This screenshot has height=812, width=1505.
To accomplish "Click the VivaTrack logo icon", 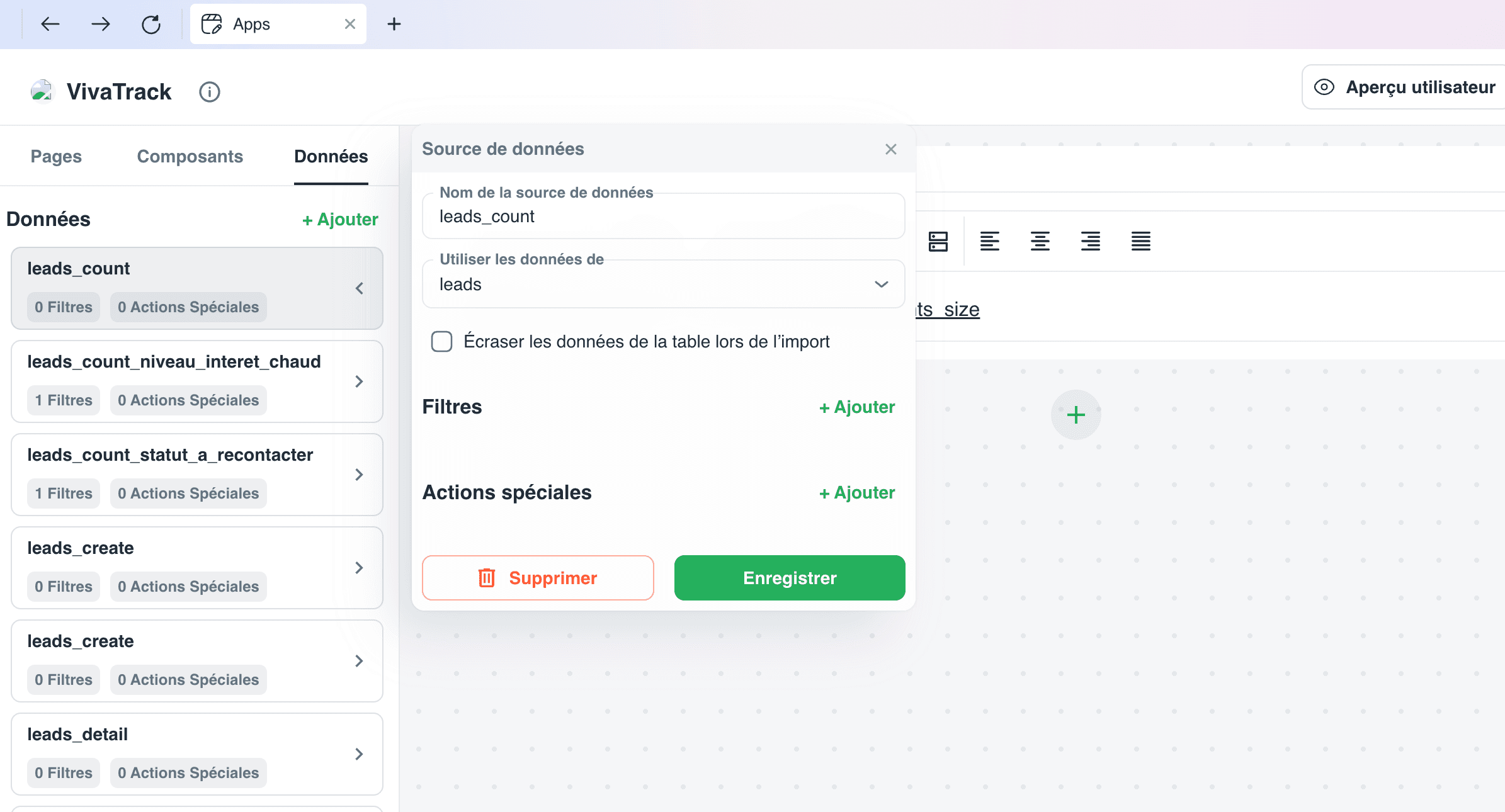I will (42, 91).
